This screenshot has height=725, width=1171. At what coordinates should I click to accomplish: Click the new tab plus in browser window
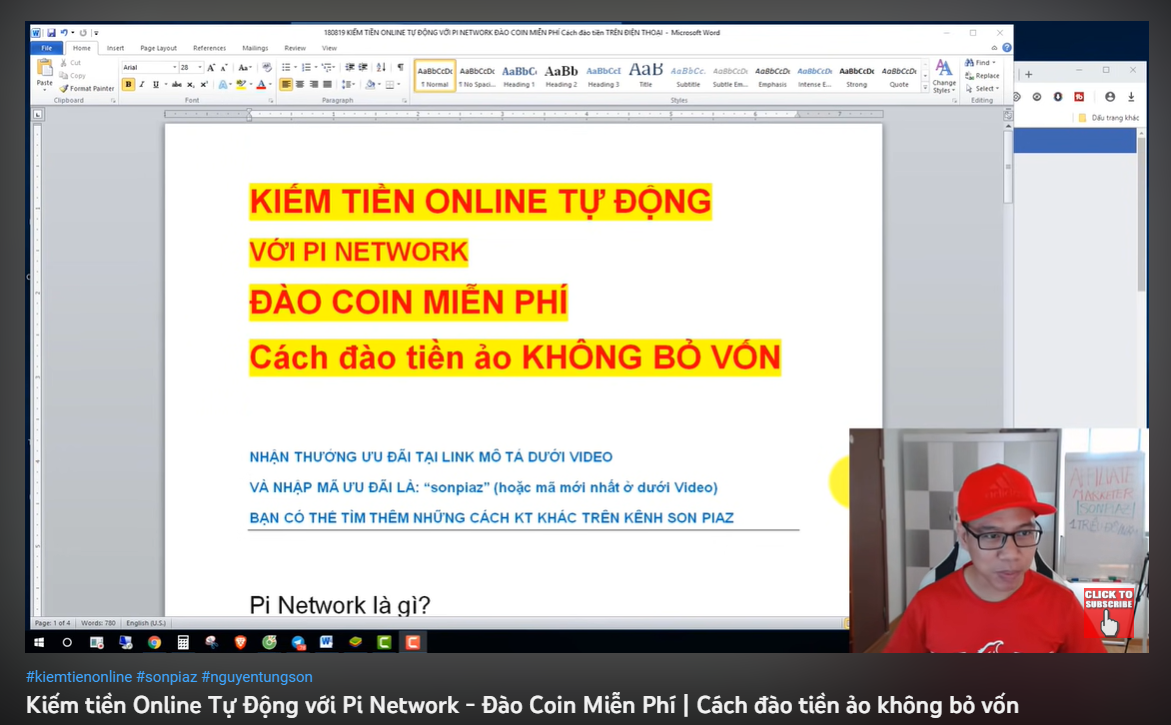pyautogui.click(x=1028, y=75)
